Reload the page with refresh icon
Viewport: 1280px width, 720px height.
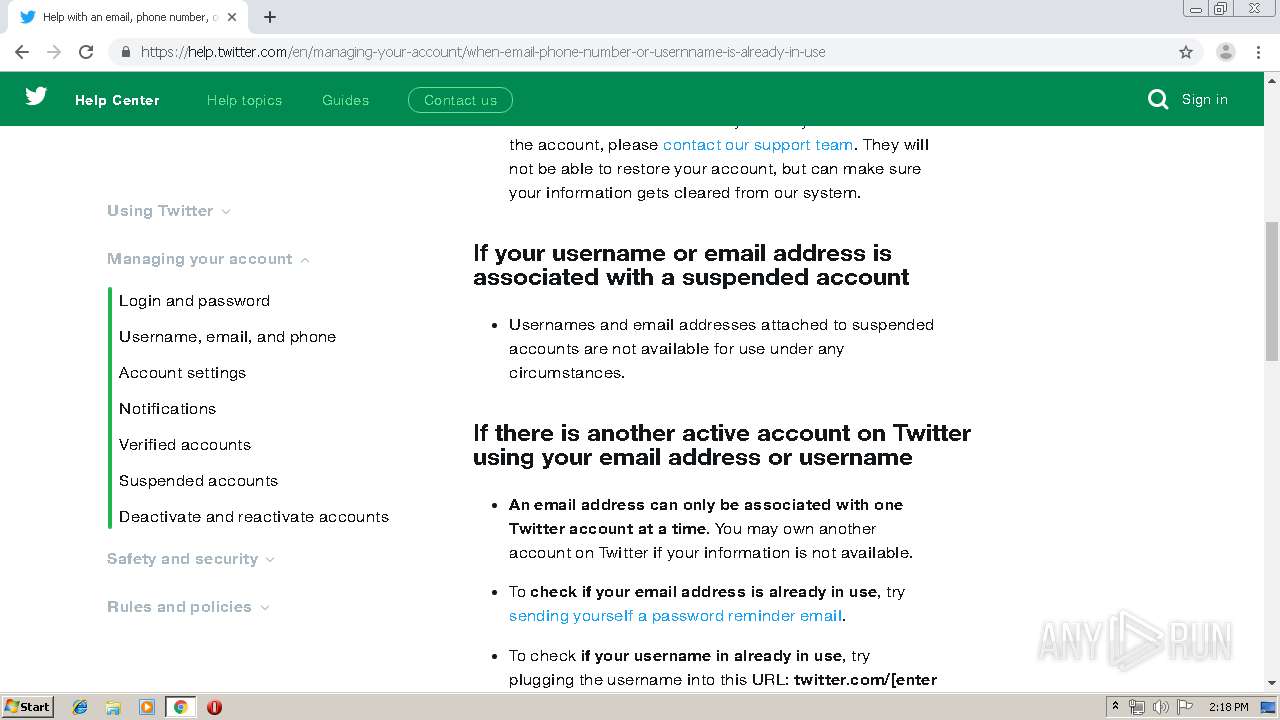(86, 52)
